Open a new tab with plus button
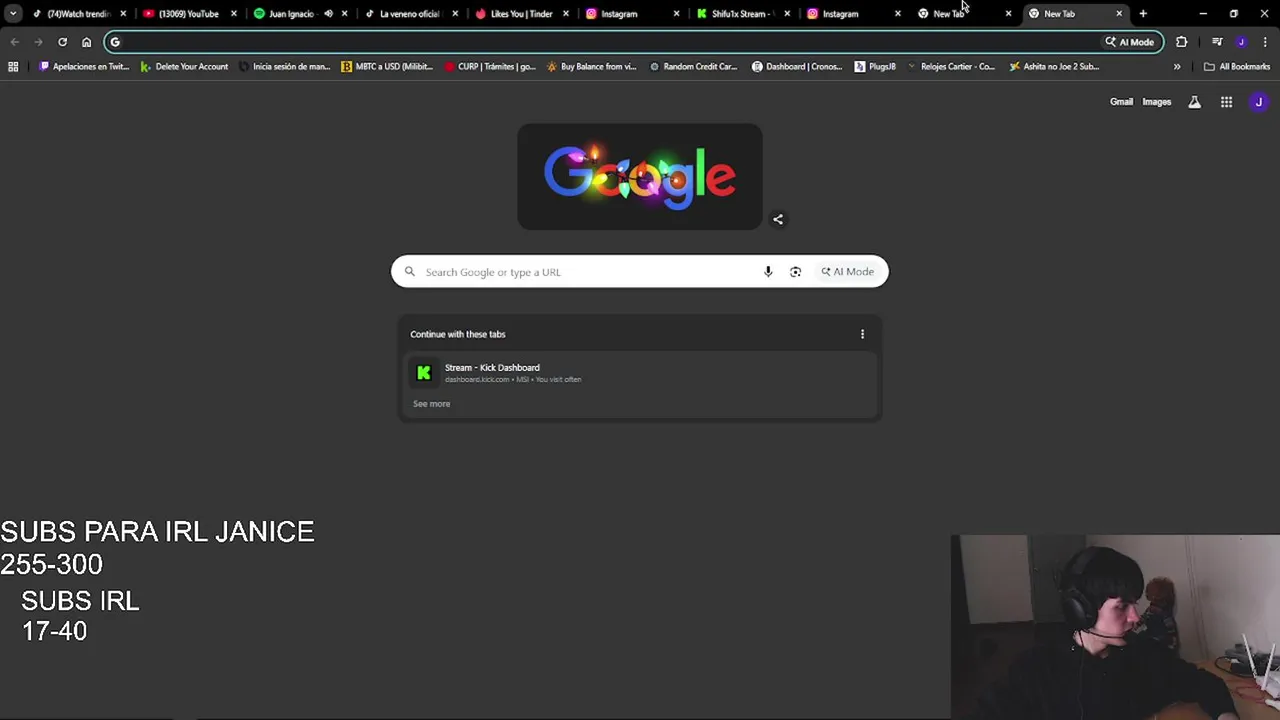This screenshot has height=720, width=1280. click(1143, 14)
